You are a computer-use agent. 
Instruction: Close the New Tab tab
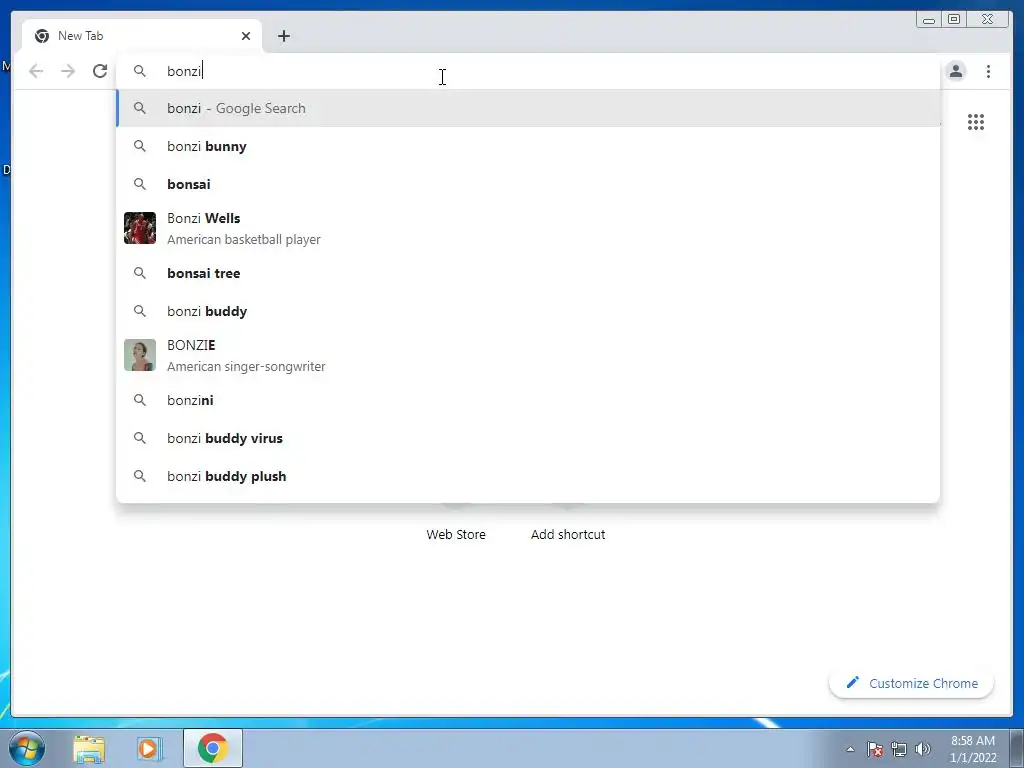pyautogui.click(x=246, y=36)
